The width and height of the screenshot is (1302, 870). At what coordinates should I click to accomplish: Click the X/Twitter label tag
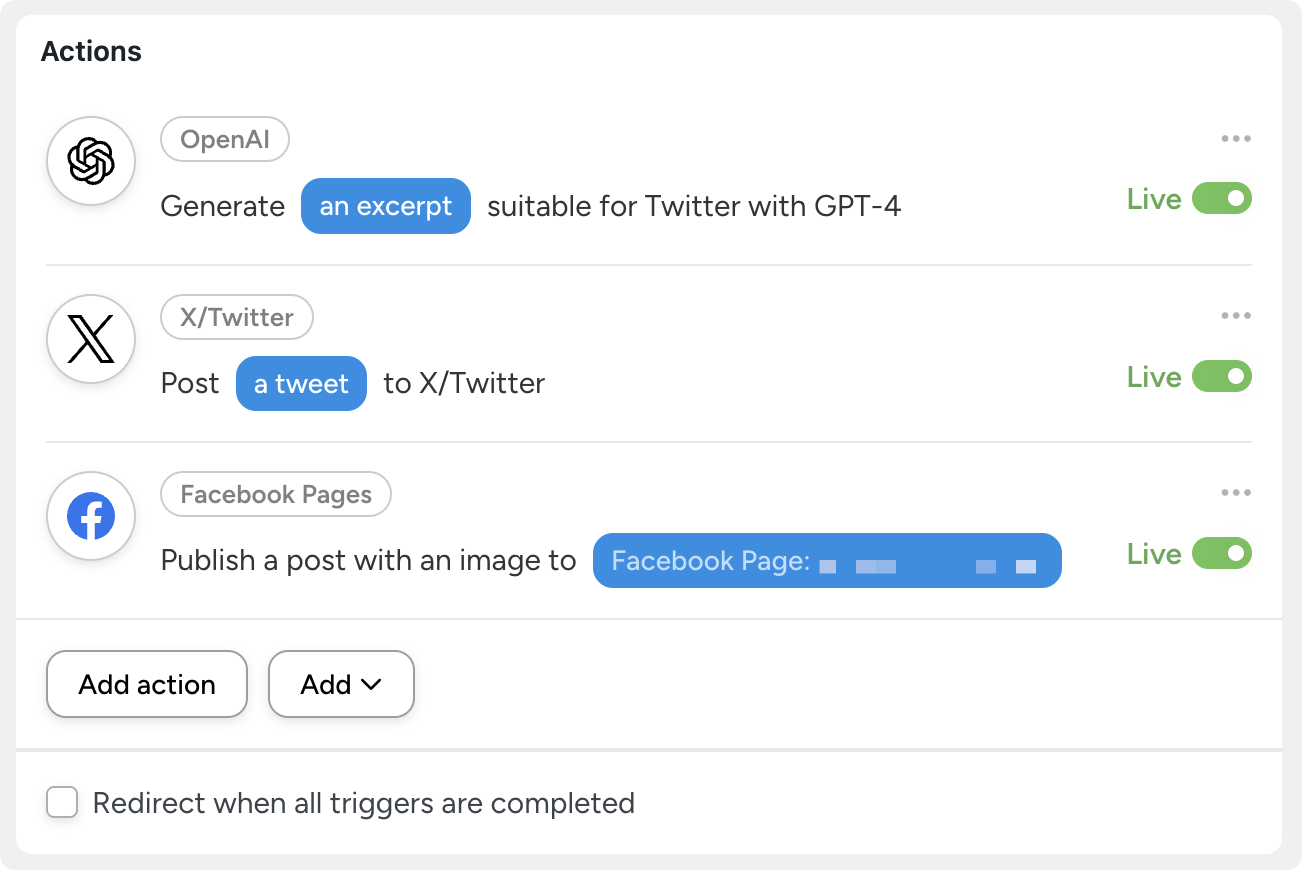tap(237, 317)
